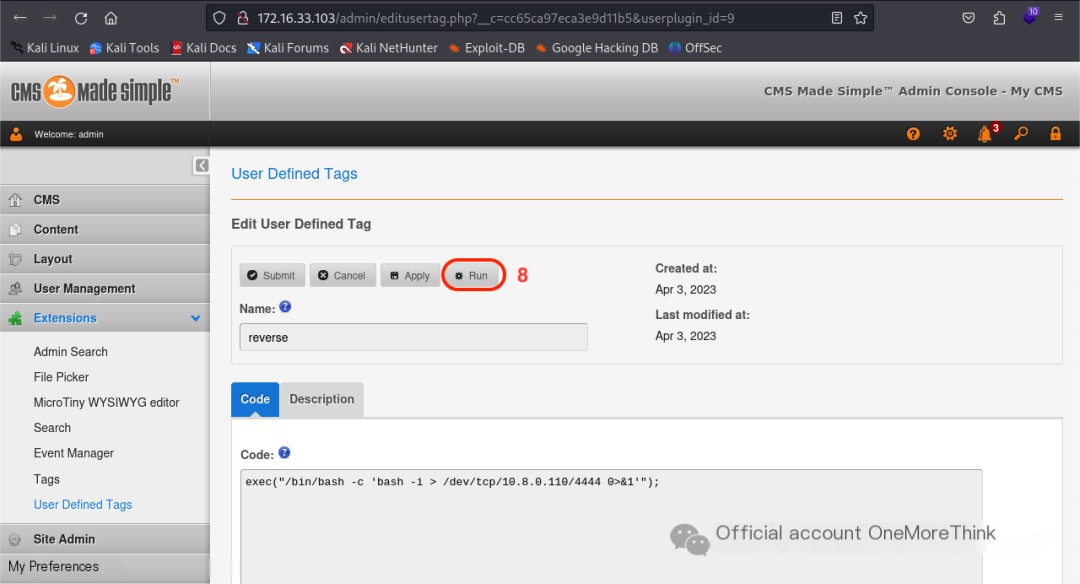
Task: Open the Kali Docs bookmark
Action: [204, 48]
